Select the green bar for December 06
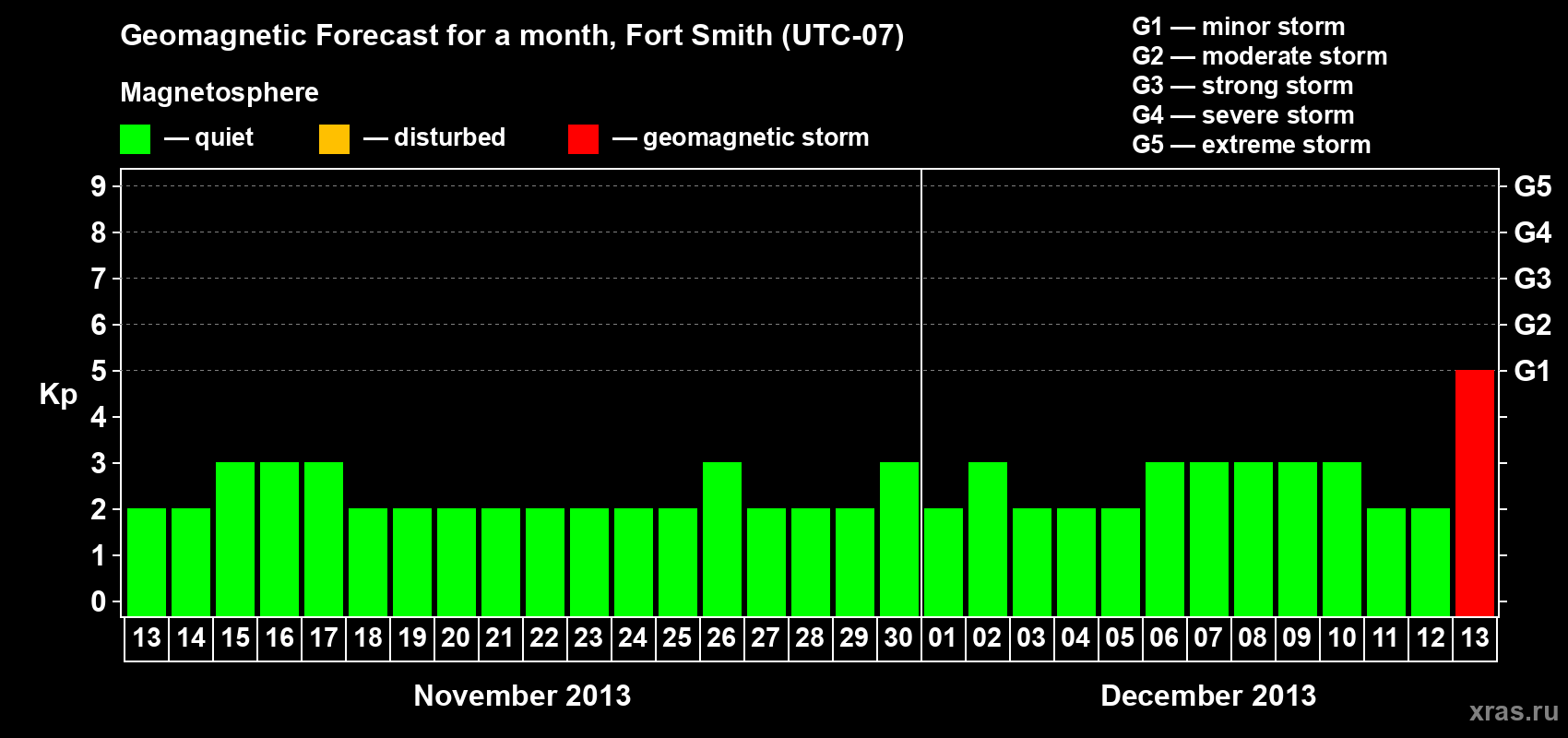The height and width of the screenshot is (738, 1568). (1165, 539)
